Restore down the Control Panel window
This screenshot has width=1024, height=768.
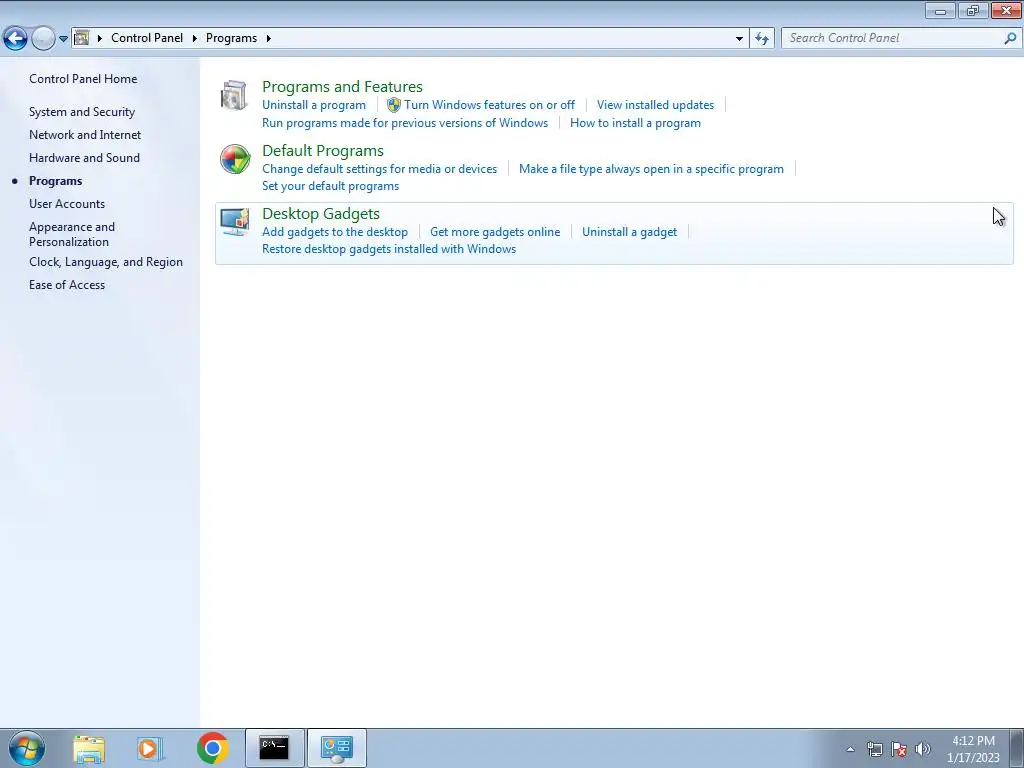[x=973, y=10]
